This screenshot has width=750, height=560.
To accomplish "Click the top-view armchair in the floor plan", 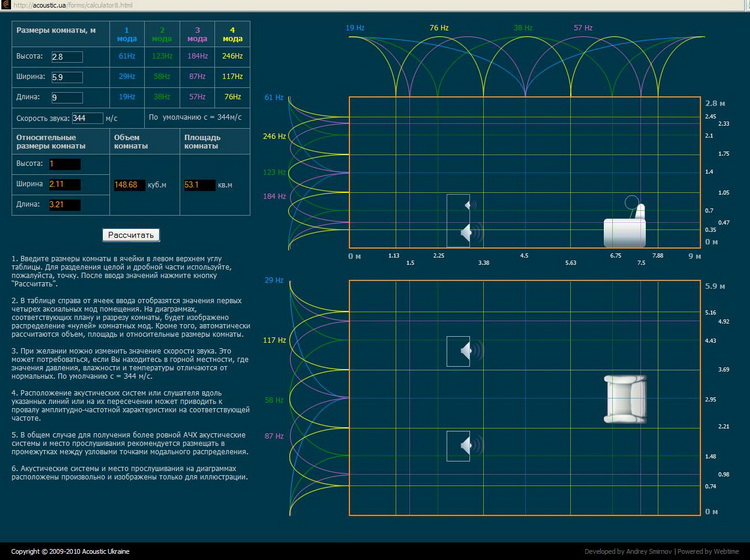I will coord(625,398).
